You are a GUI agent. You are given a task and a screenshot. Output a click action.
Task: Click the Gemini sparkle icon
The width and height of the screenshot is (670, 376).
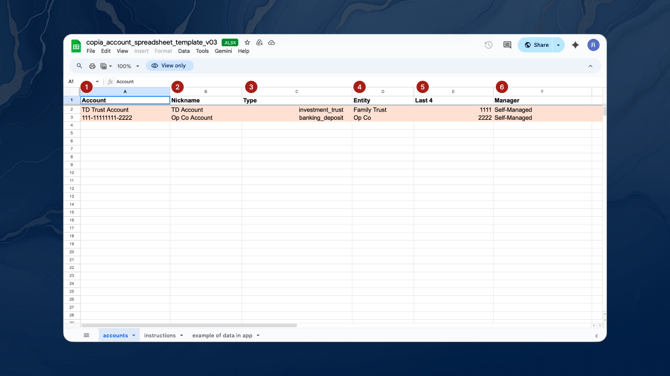point(575,45)
